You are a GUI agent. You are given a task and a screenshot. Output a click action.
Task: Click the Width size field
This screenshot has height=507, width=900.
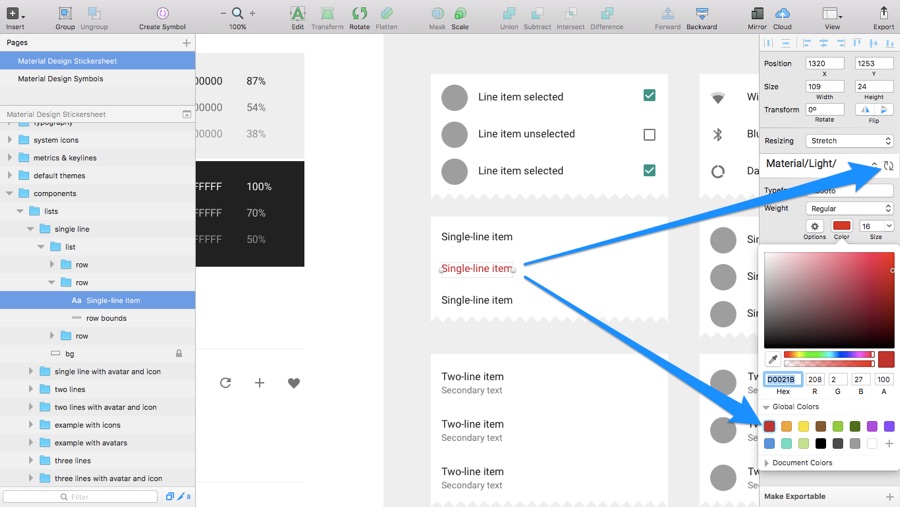pyautogui.click(x=824, y=87)
